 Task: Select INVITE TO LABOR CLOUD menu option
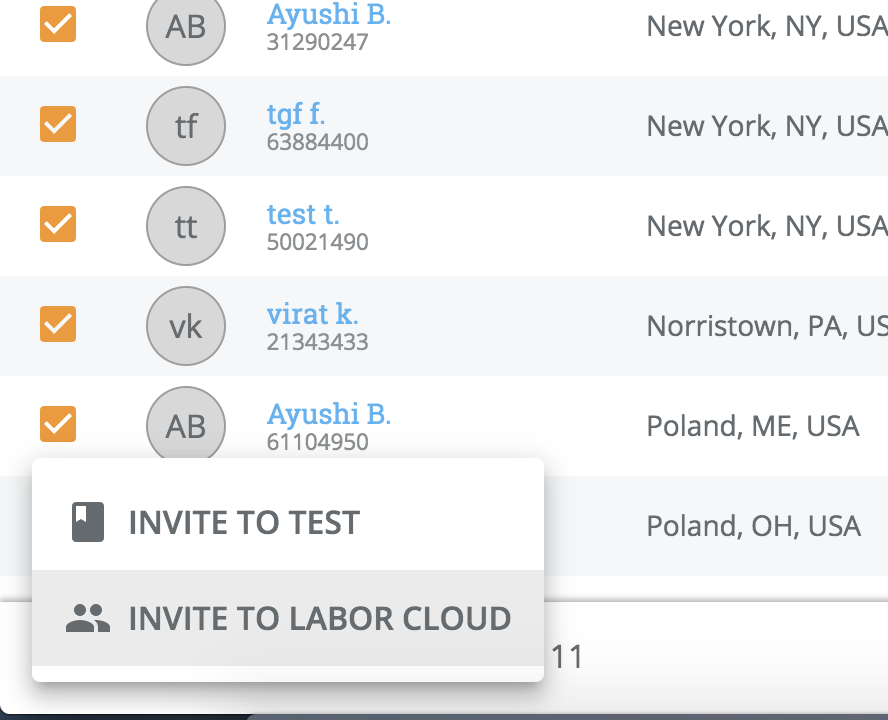pyautogui.click(x=319, y=618)
